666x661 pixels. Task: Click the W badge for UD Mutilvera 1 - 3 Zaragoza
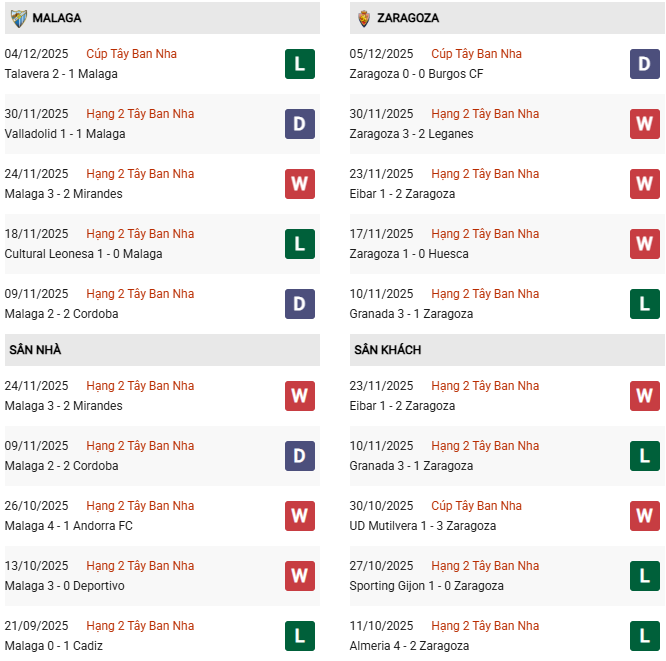click(644, 516)
